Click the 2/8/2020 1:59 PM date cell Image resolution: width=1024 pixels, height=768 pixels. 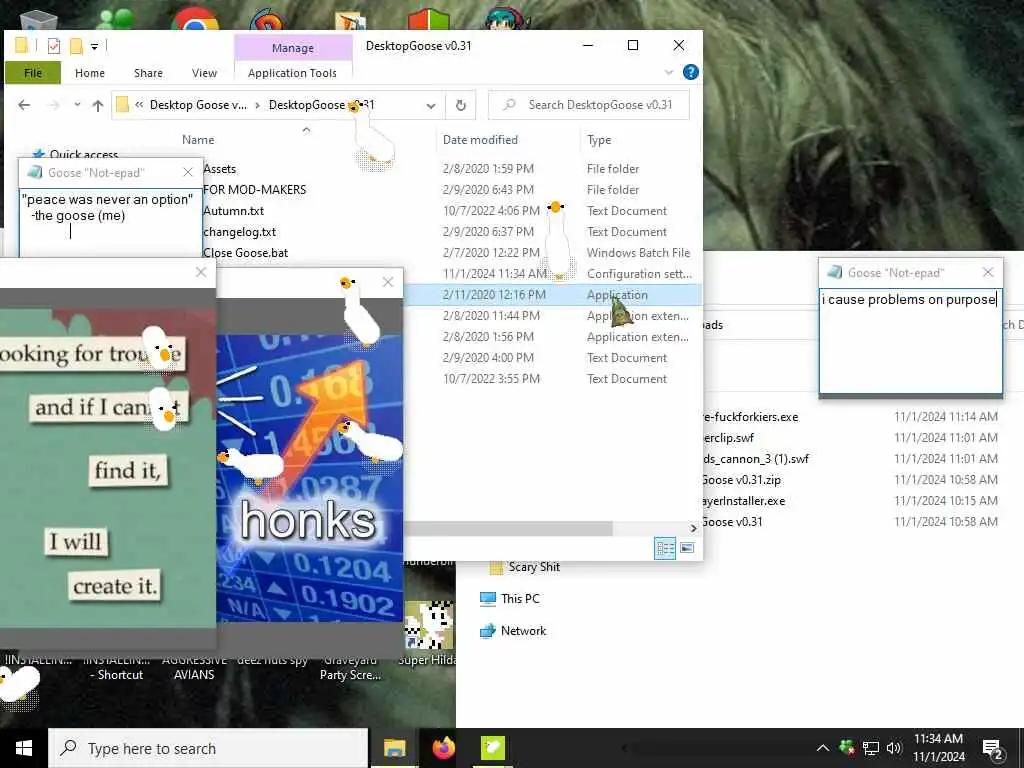click(x=488, y=168)
